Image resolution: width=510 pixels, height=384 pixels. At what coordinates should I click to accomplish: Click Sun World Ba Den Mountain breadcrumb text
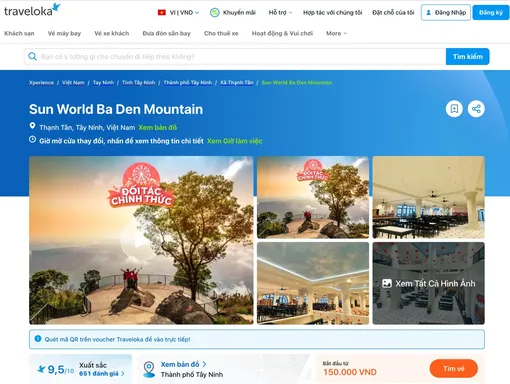point(297,83)
